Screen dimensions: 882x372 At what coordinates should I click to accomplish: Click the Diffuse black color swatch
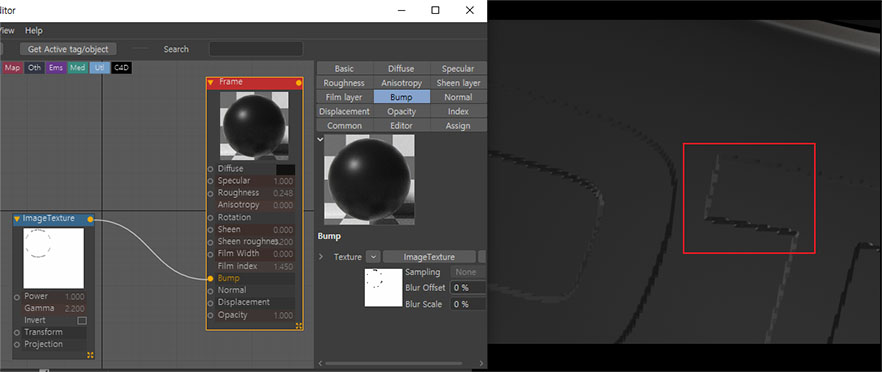[x=285, y=169]
